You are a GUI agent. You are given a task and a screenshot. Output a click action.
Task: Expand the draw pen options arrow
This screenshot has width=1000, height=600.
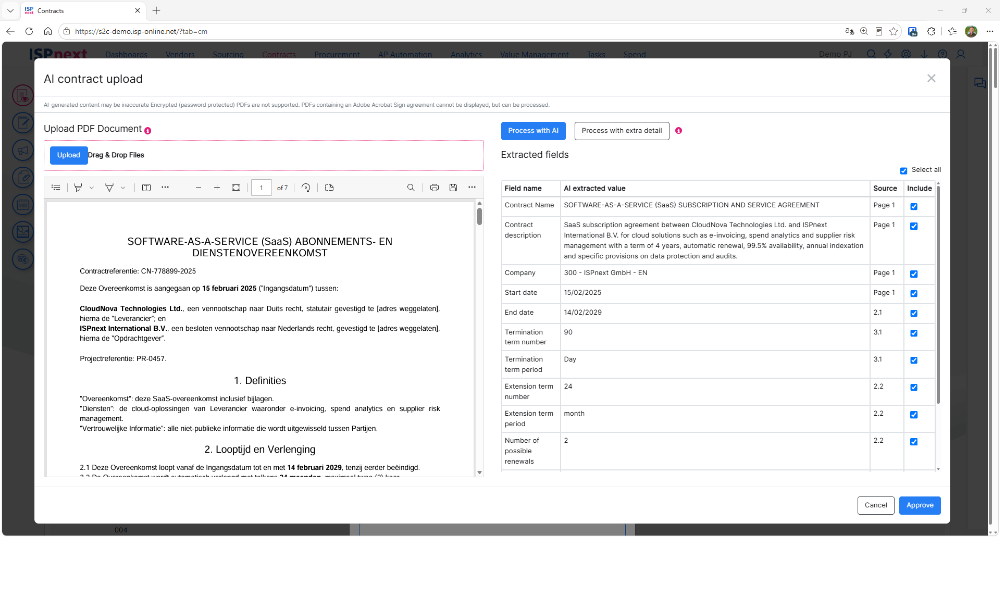(x=92, y=188)
